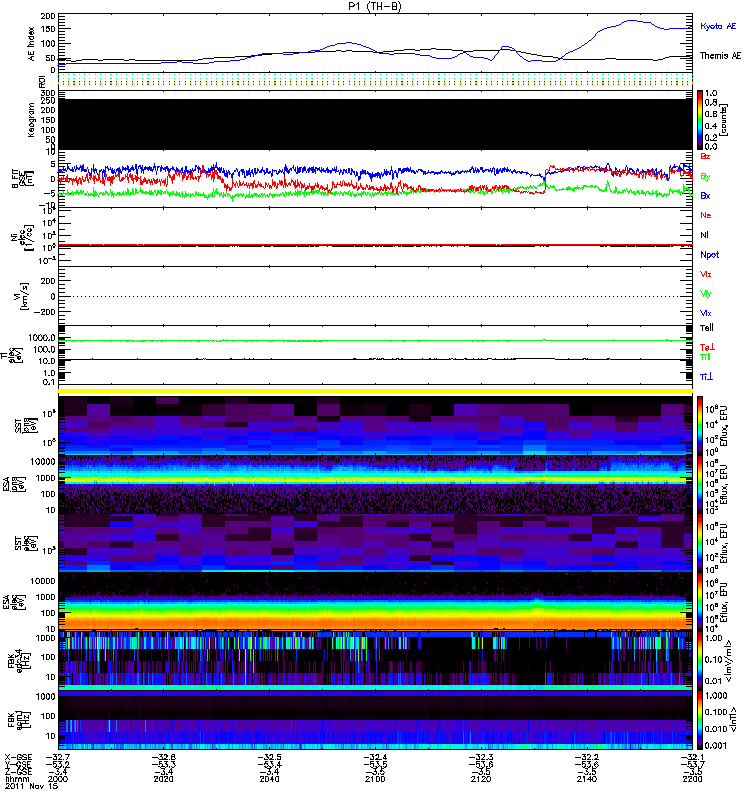Viewport: 750px width, 800px height.
Task: Select the Kyoto AE legend label
Action: click(718, 26)
